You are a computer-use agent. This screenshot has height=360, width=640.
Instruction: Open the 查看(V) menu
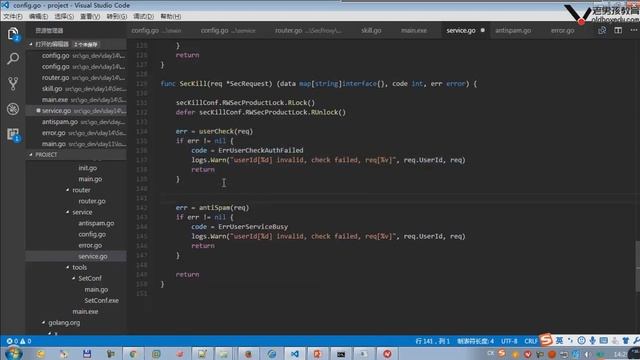(x=90, y=16)
